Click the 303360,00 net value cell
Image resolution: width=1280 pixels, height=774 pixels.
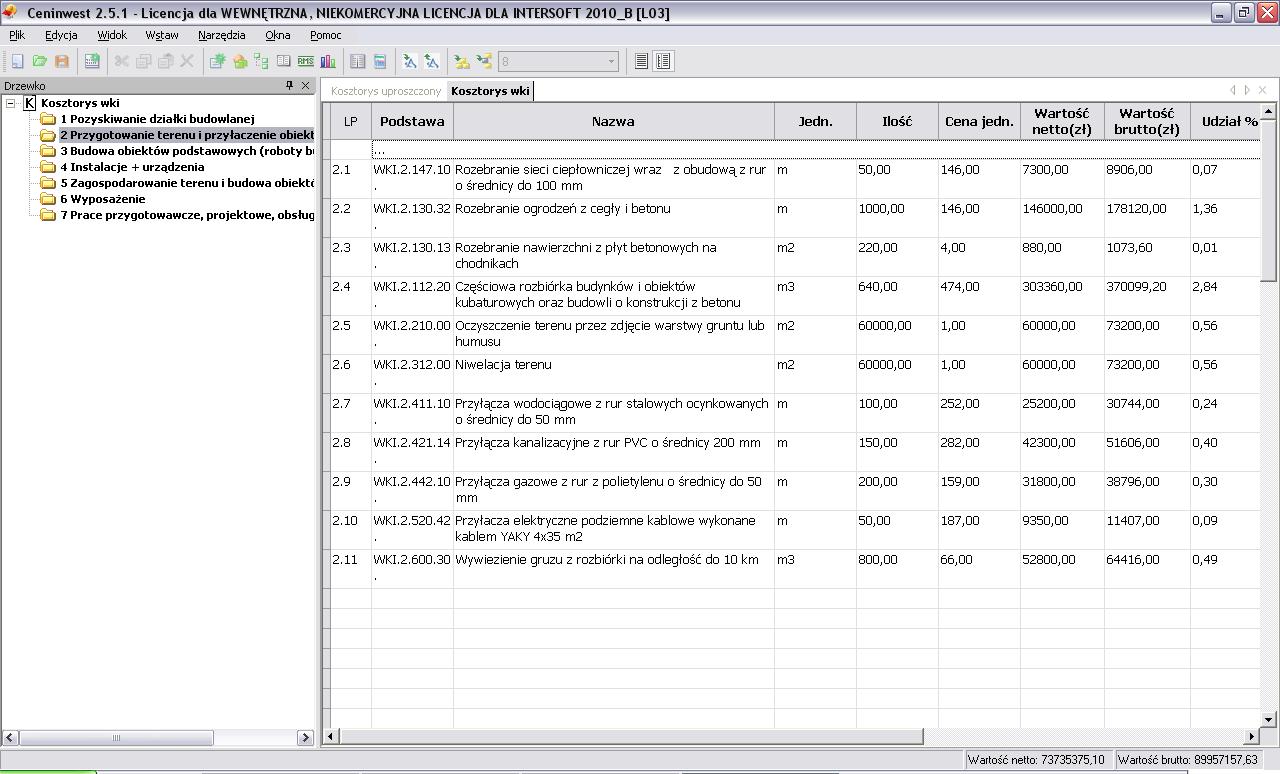coord(1062,296)
